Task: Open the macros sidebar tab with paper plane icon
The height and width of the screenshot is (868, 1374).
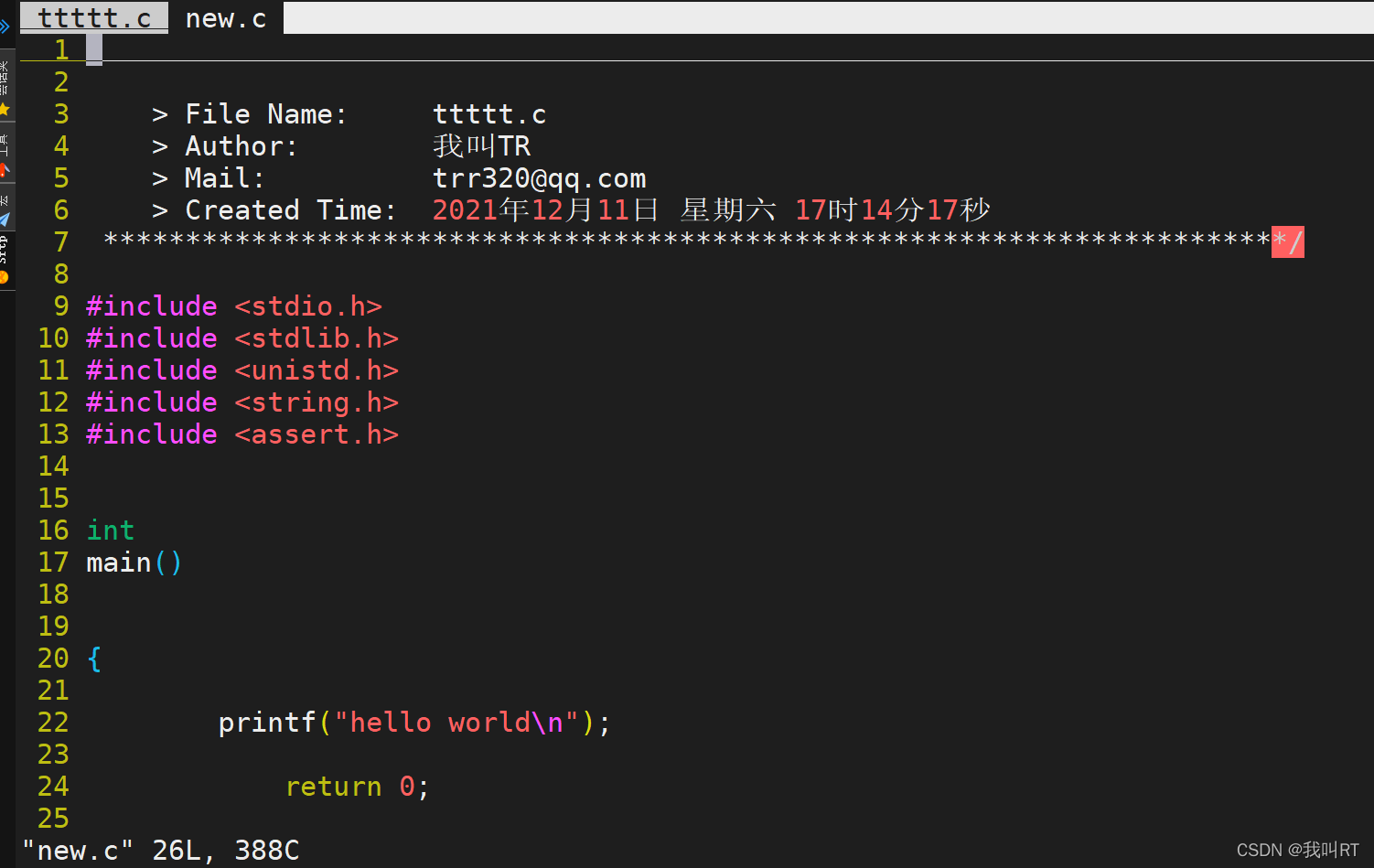Action: pos(5,209)
